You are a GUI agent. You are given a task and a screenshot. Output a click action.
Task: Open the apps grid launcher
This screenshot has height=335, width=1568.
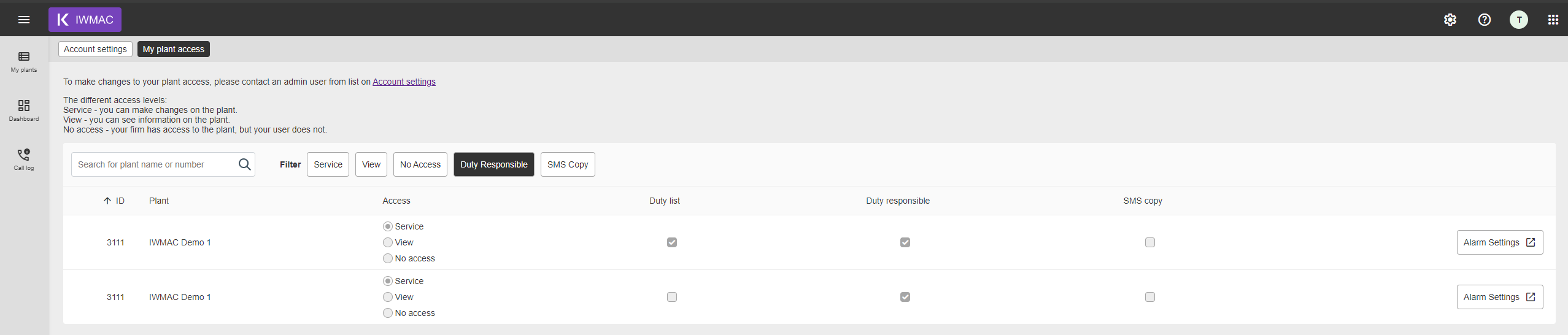point(1553,20)
